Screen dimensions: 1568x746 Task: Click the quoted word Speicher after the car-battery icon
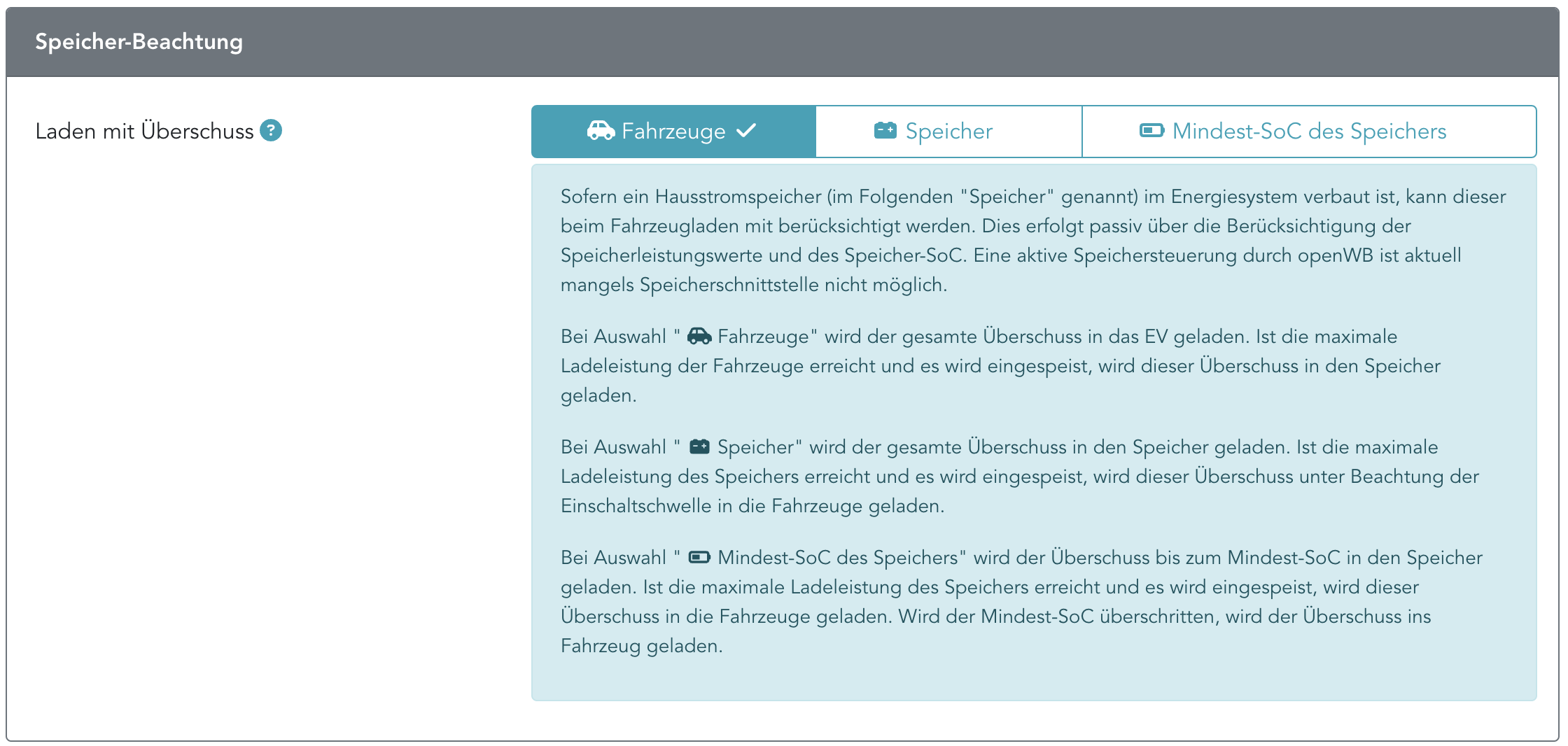tap(755, 447)
